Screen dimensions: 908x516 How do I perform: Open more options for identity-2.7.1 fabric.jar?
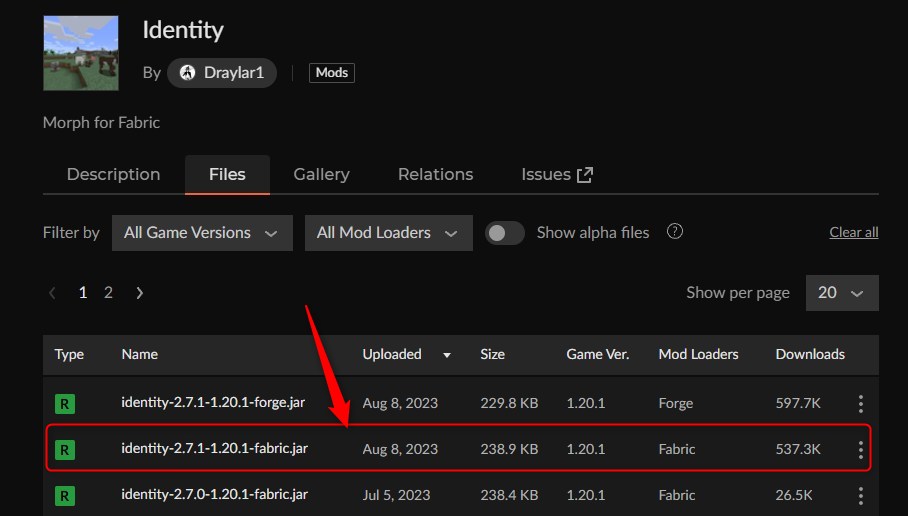(860, 450)
